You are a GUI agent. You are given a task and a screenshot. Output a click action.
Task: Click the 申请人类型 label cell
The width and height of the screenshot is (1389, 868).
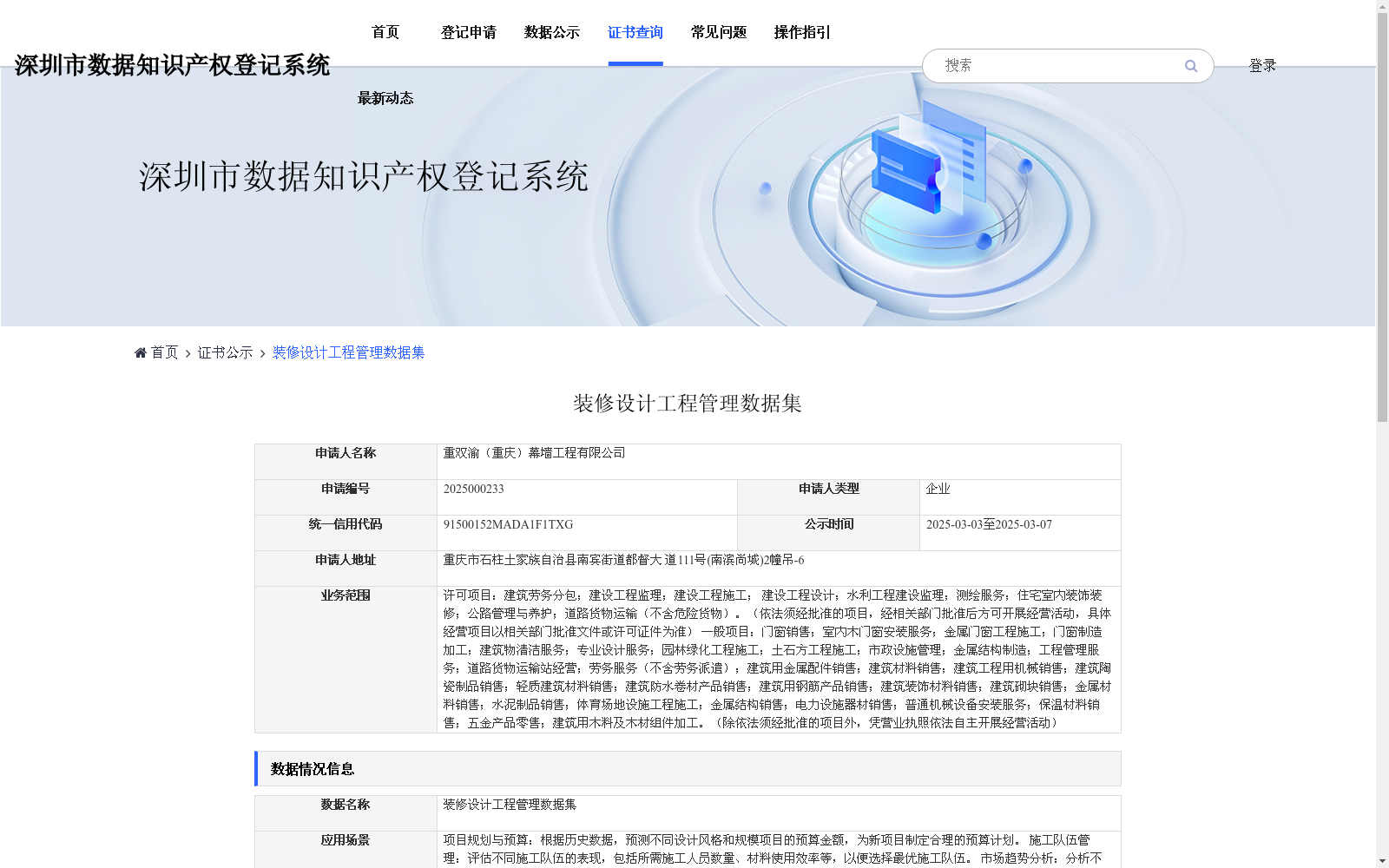click(x=829, y=497)
